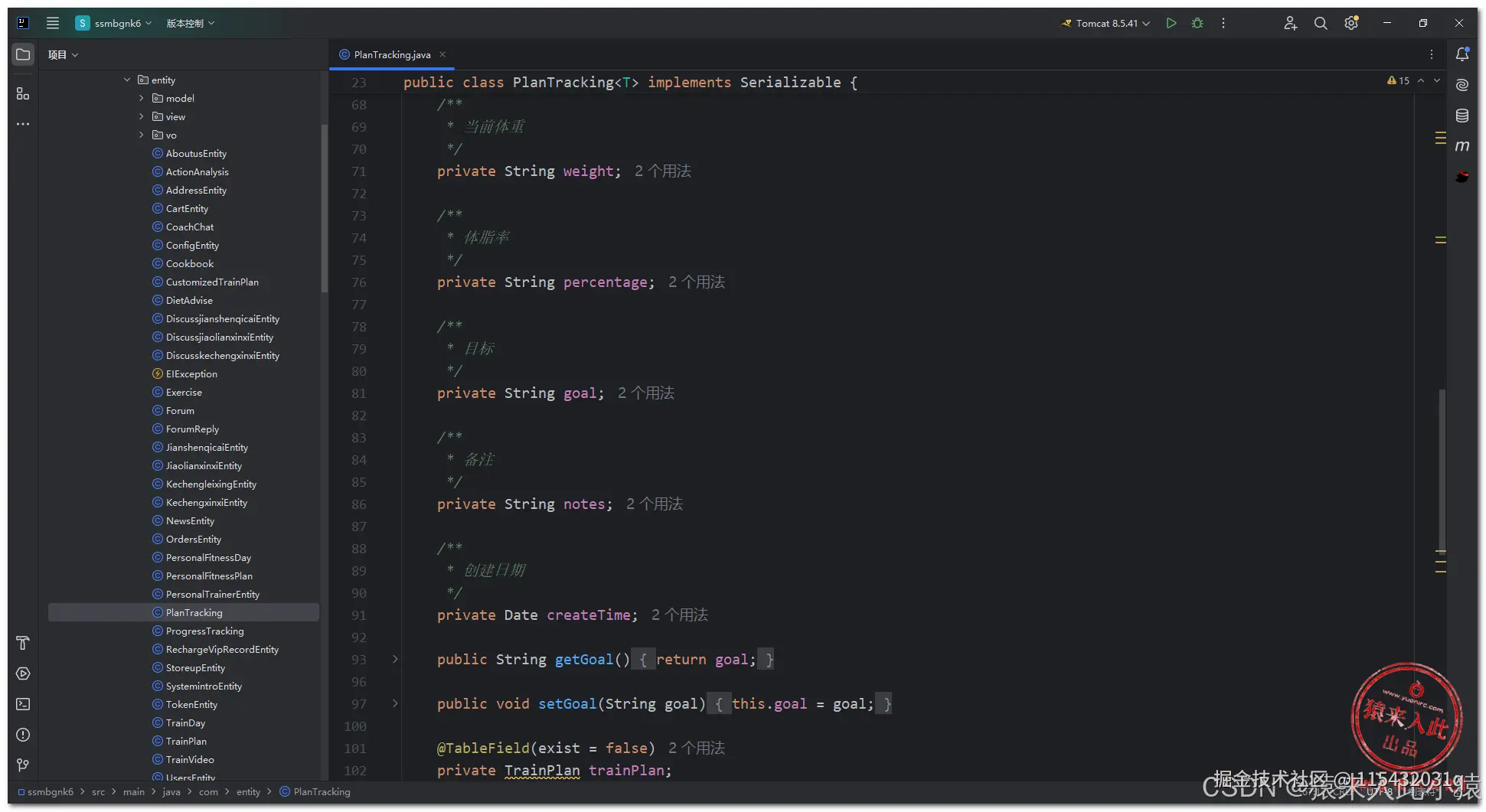Open Search Everywhere magnifier
1486x812 pixels.
click(x=1321, y=23)
